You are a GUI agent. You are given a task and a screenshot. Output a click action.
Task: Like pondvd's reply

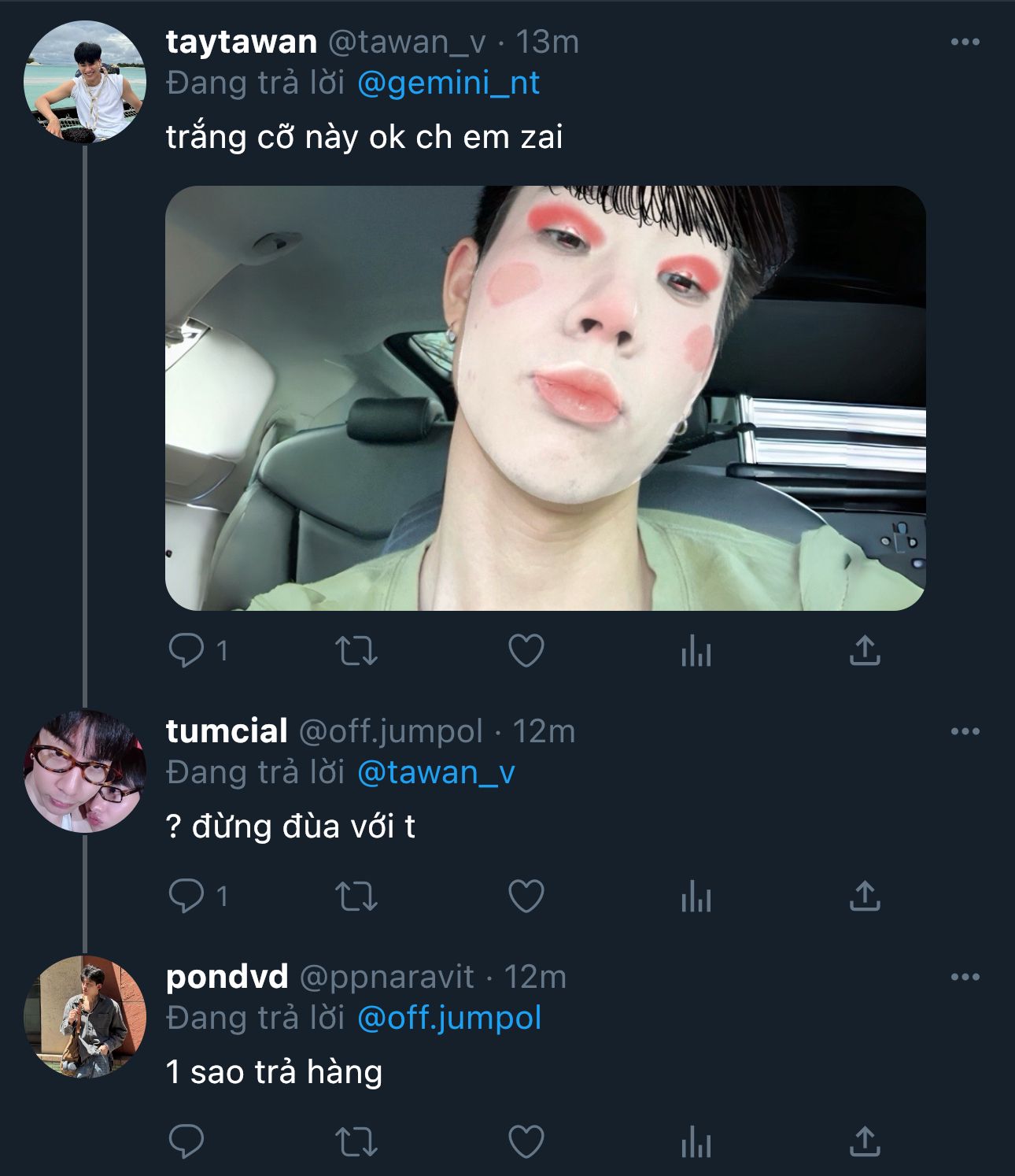point(526,1142)
